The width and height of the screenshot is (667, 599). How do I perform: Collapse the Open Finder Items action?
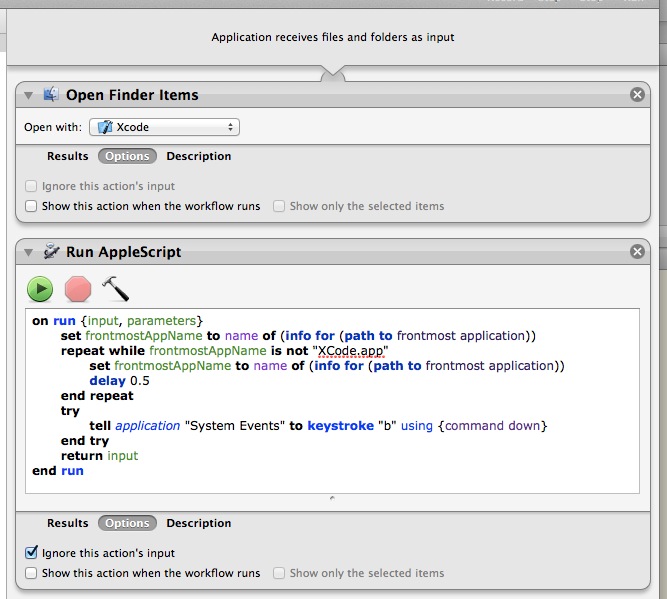click(x=29, y=95)
